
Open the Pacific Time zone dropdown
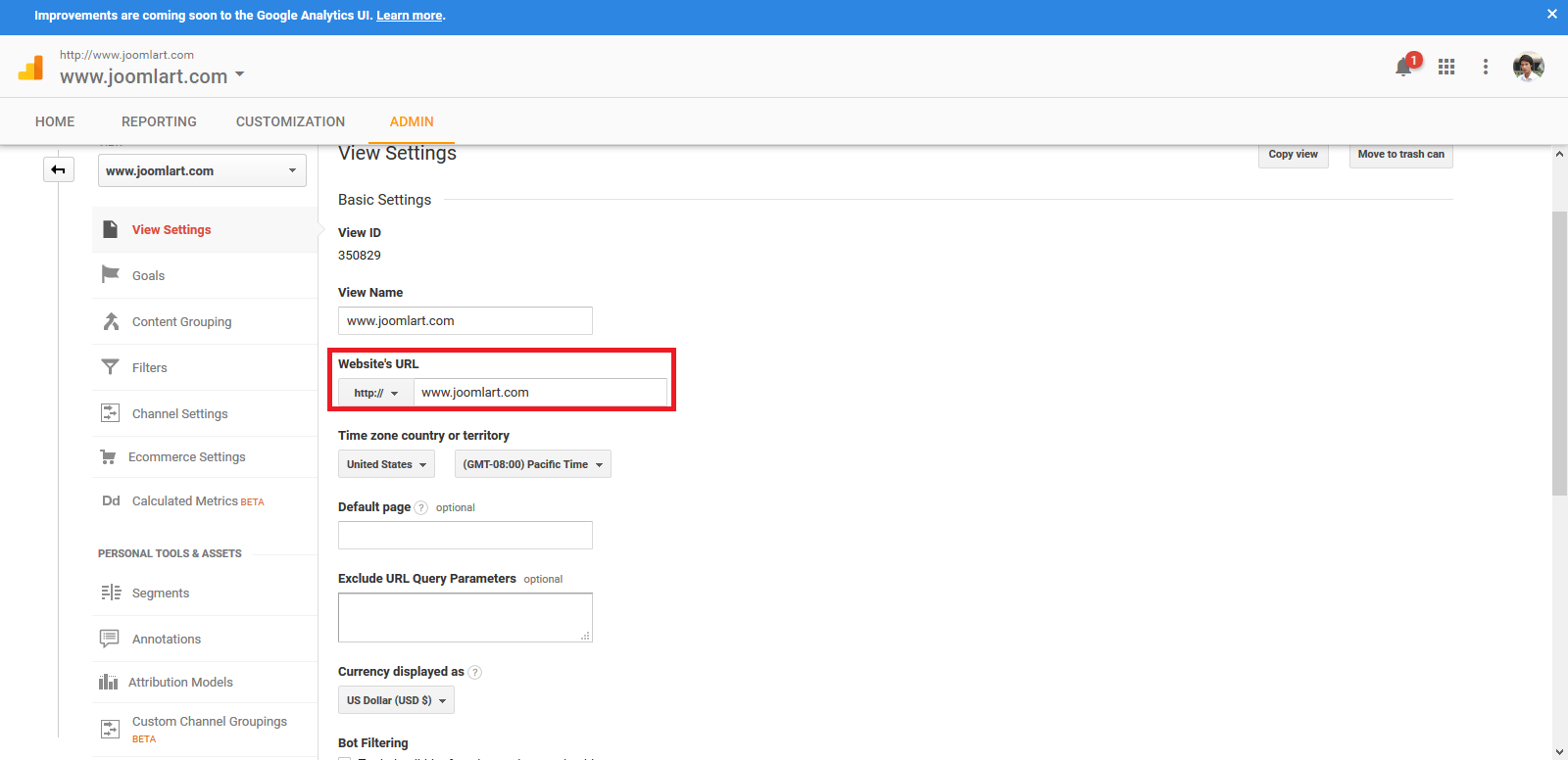point(533,464)
